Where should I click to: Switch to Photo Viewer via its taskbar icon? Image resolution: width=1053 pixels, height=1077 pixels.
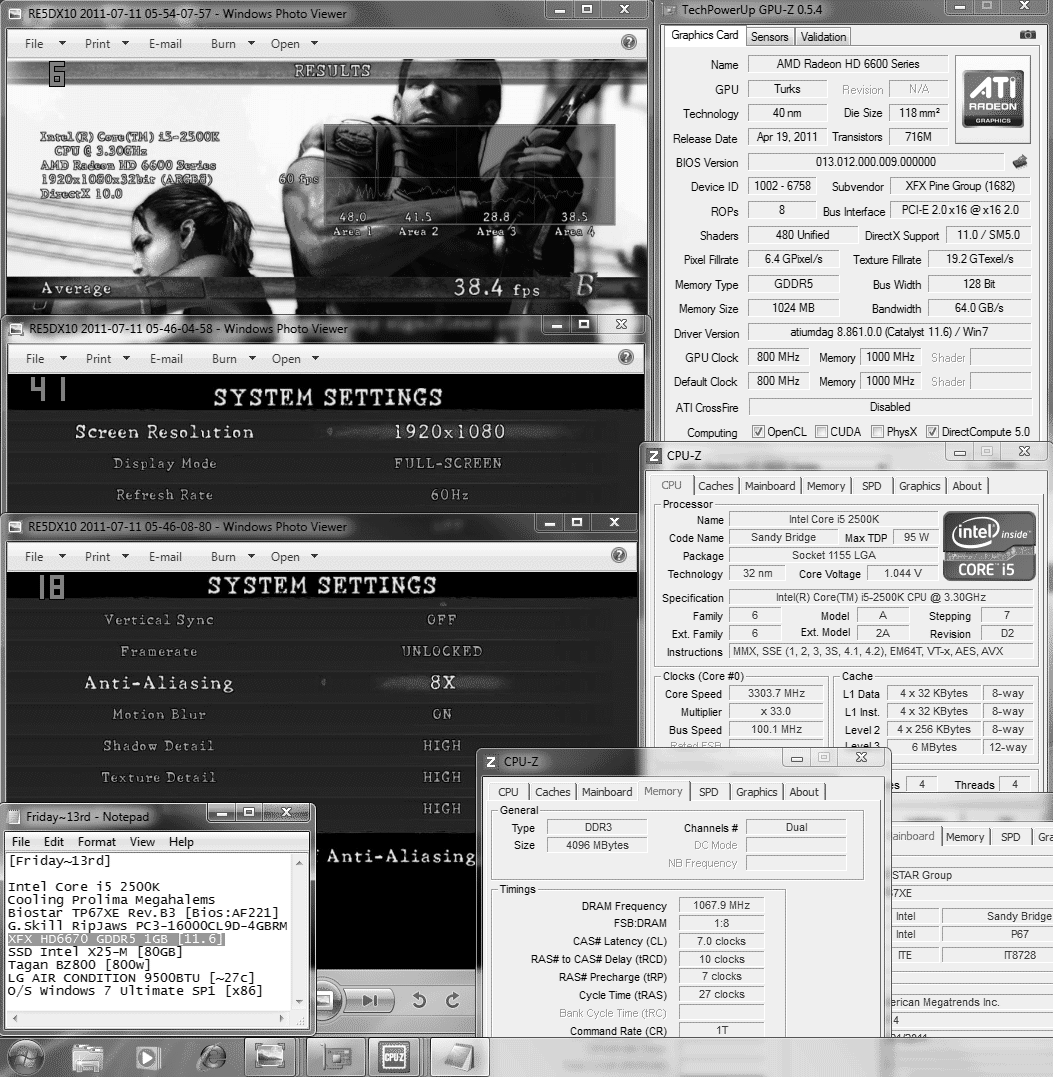point(270,1057)
